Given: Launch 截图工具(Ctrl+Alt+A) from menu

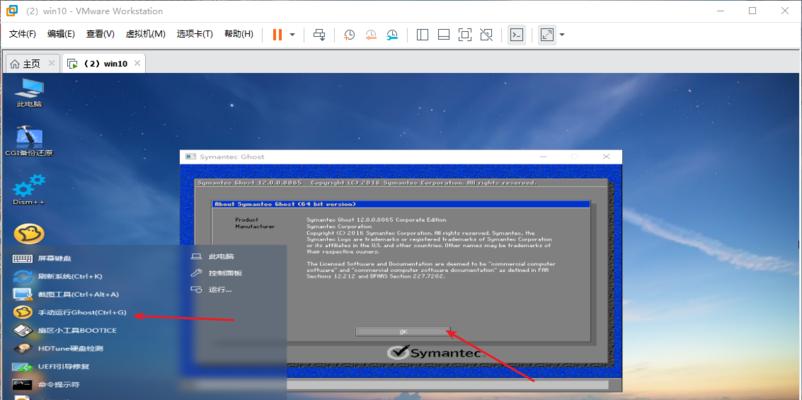Looking at the screenshot, I should coord(65,295).
